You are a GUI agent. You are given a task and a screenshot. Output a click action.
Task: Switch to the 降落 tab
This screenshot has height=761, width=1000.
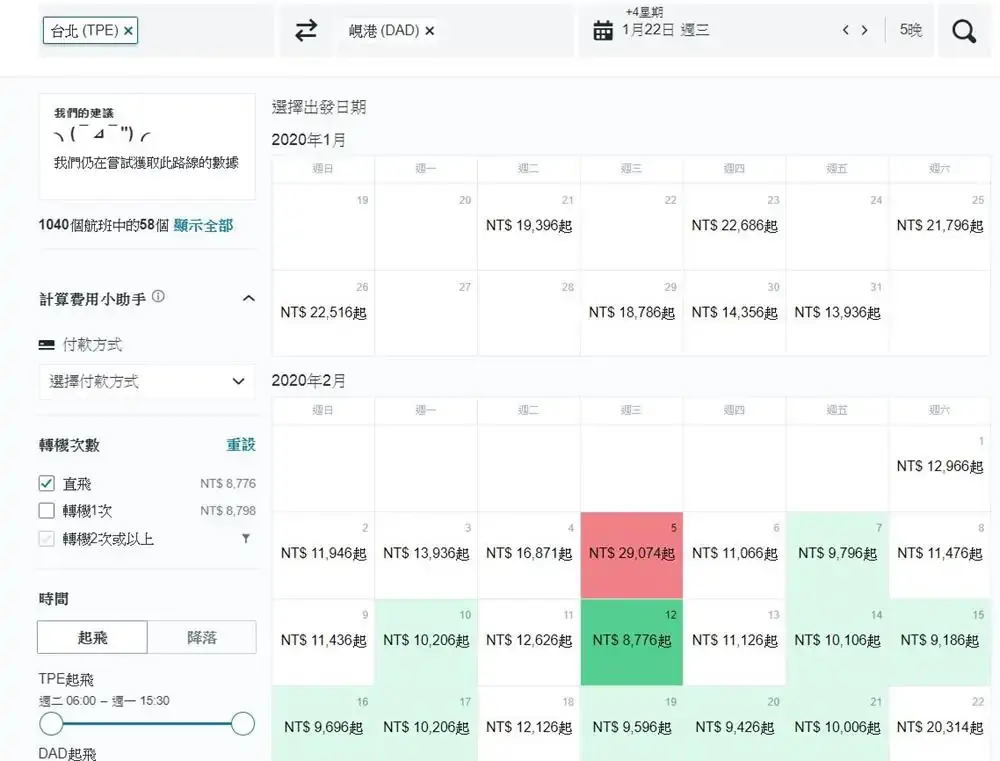(x=202, y=637)
